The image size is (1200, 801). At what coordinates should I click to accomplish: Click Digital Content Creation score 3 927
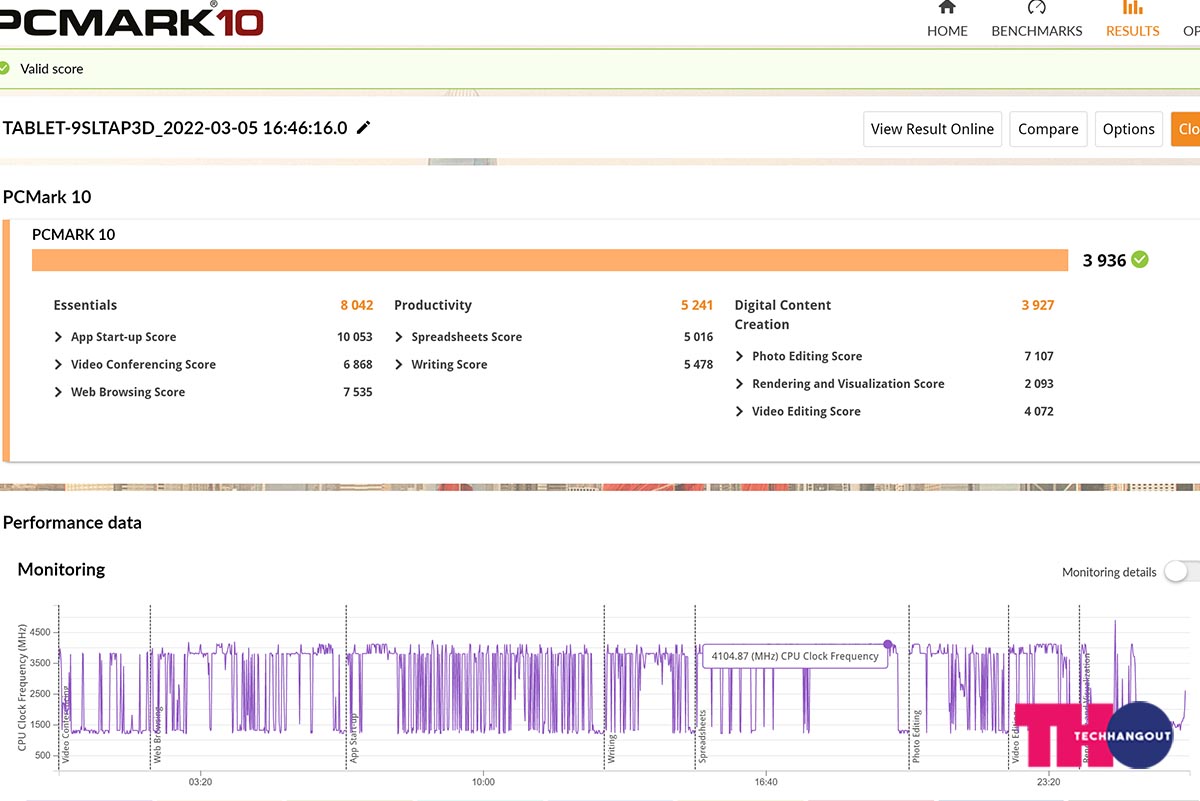1038,305
